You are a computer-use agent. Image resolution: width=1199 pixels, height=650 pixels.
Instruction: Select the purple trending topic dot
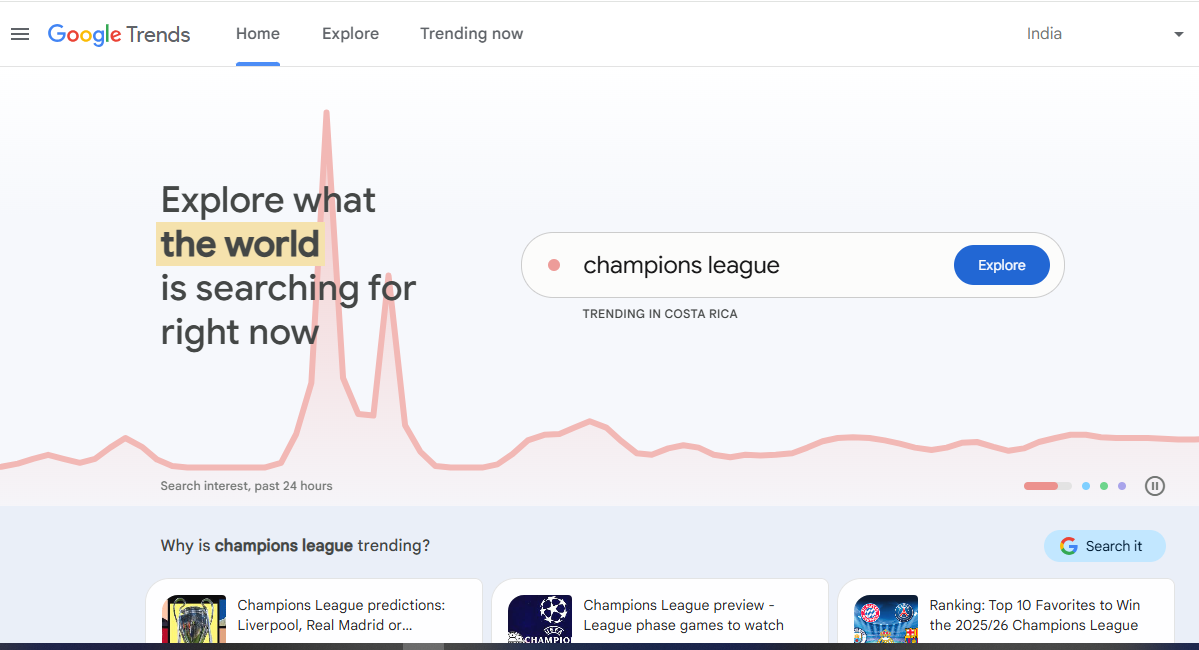pyautogui.click(x=1121, y=485)
